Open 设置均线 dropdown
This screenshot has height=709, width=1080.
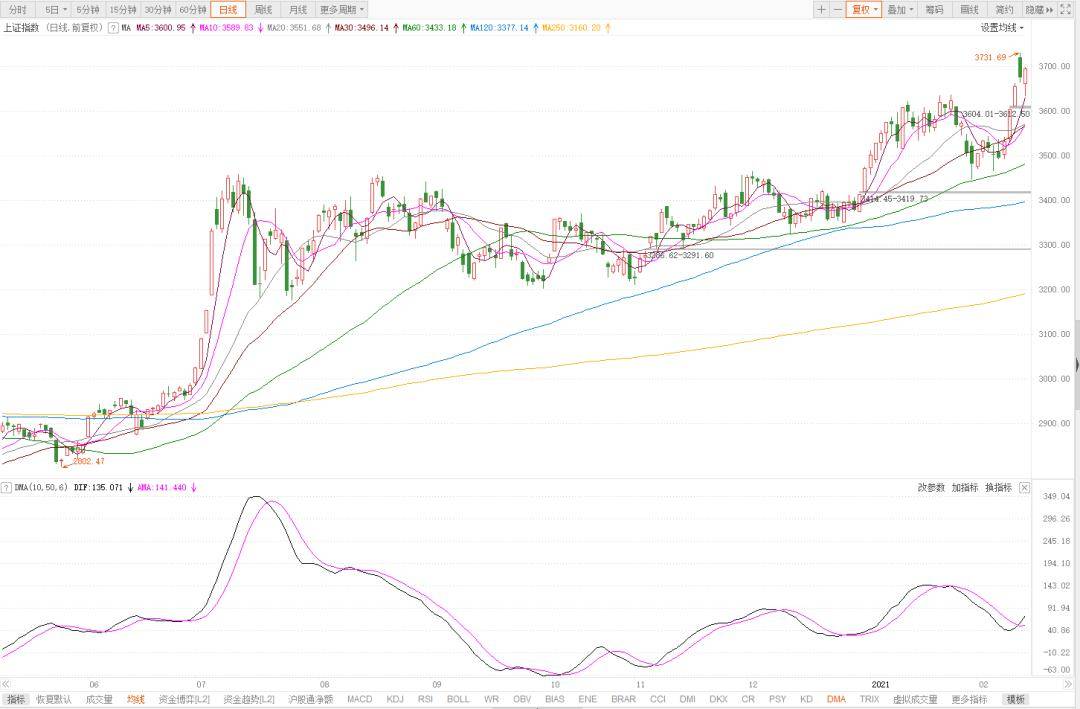pos(1002,28)
